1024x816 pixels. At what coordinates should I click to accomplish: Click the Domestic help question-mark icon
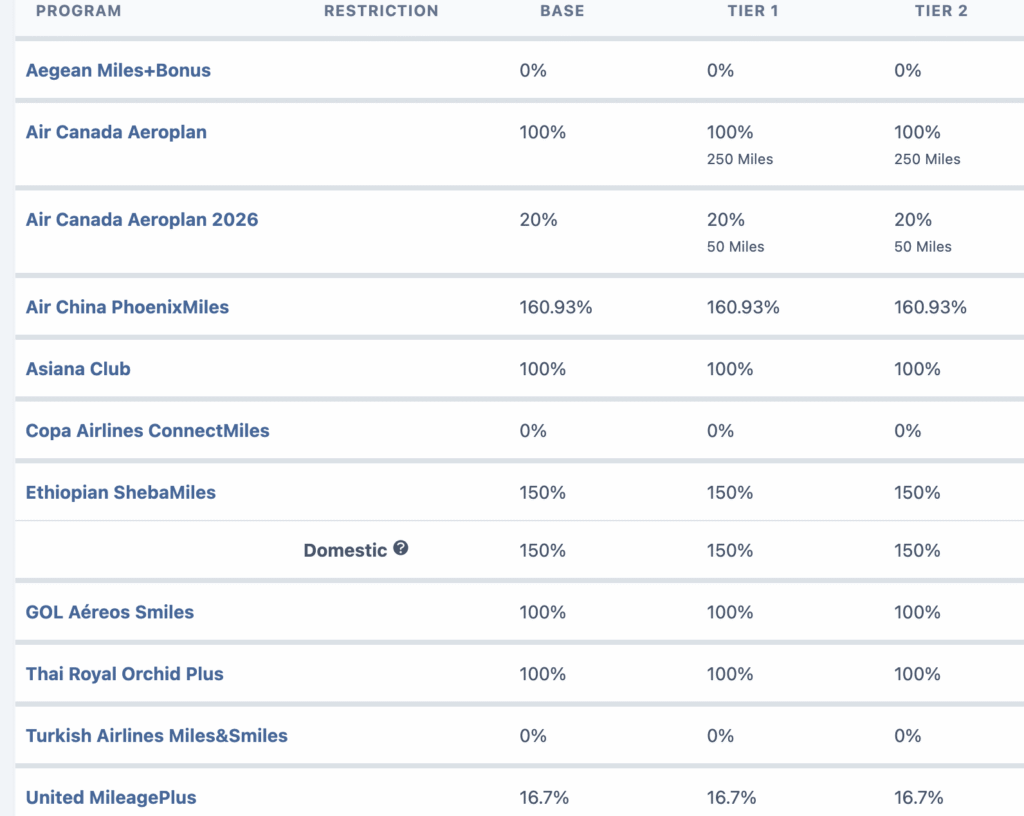[x=401, y=548]
